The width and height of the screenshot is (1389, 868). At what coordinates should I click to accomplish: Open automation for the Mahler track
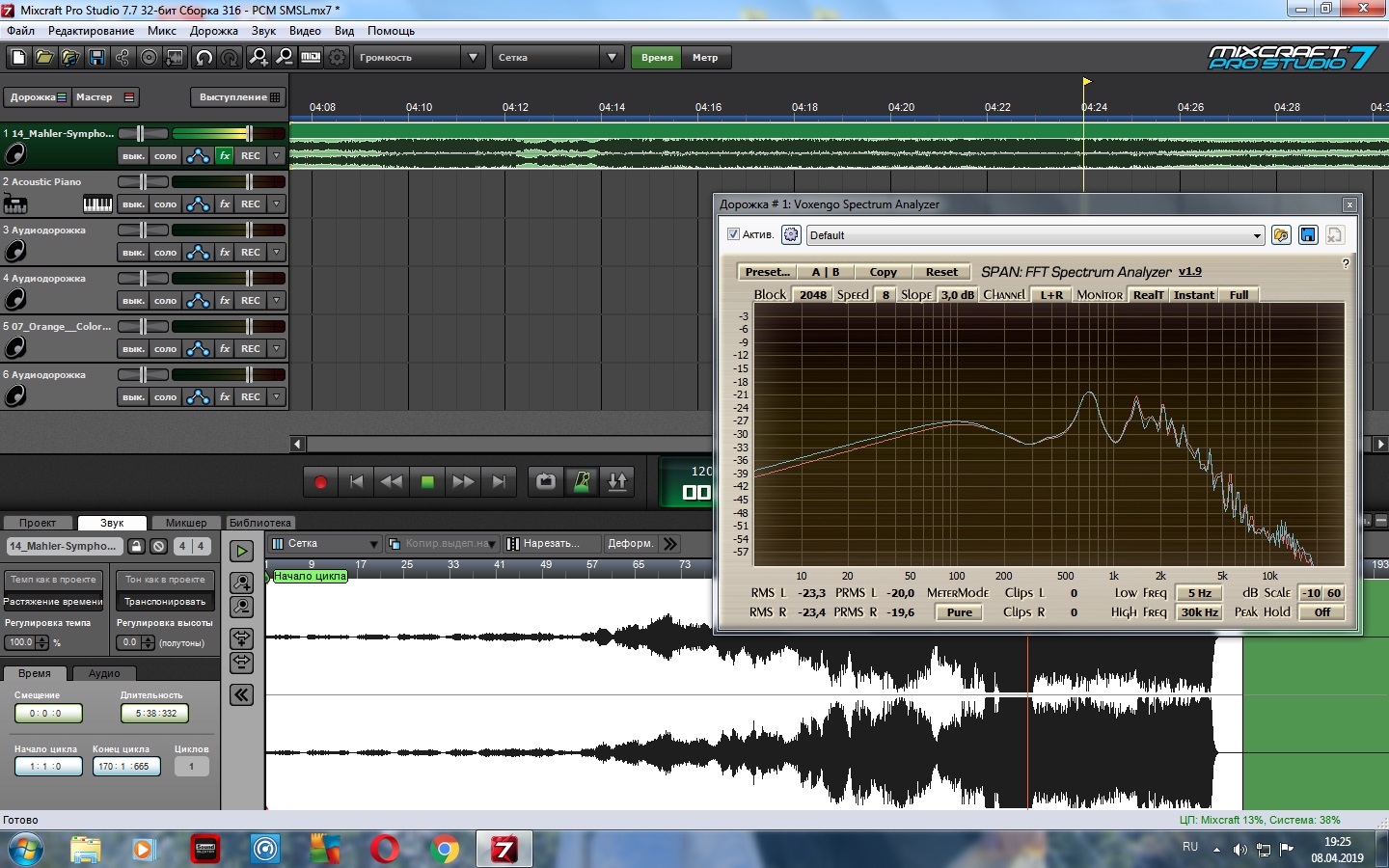[198, 155]
